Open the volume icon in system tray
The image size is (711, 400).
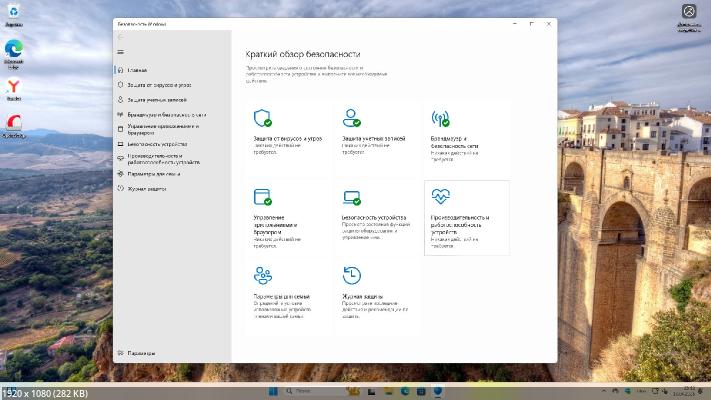[665, 391]
